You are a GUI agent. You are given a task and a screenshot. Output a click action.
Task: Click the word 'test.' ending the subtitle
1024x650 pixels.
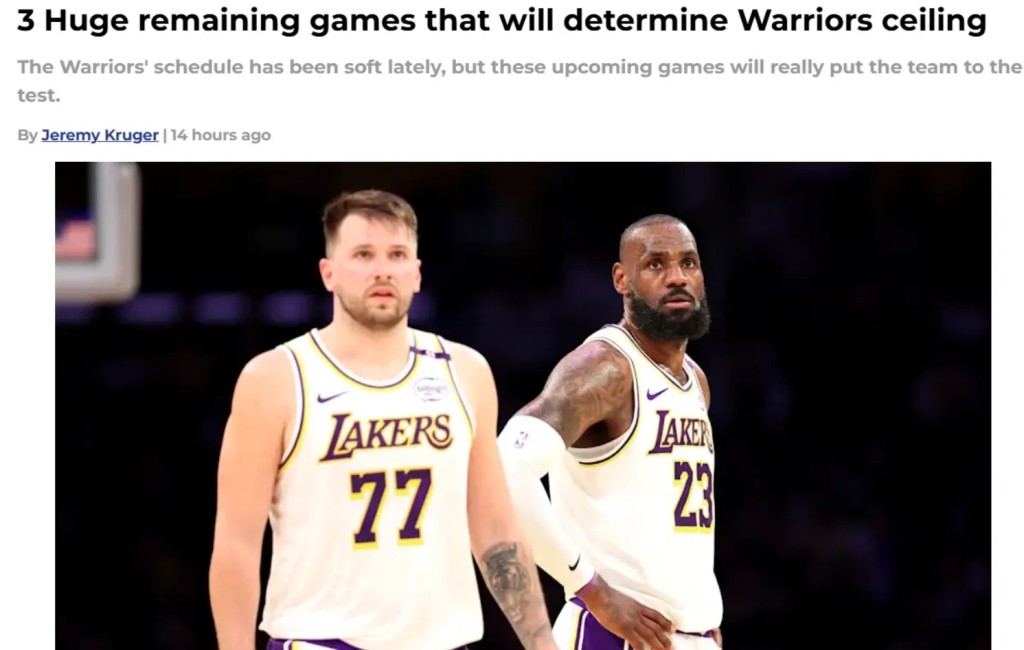tap(39, 95)
